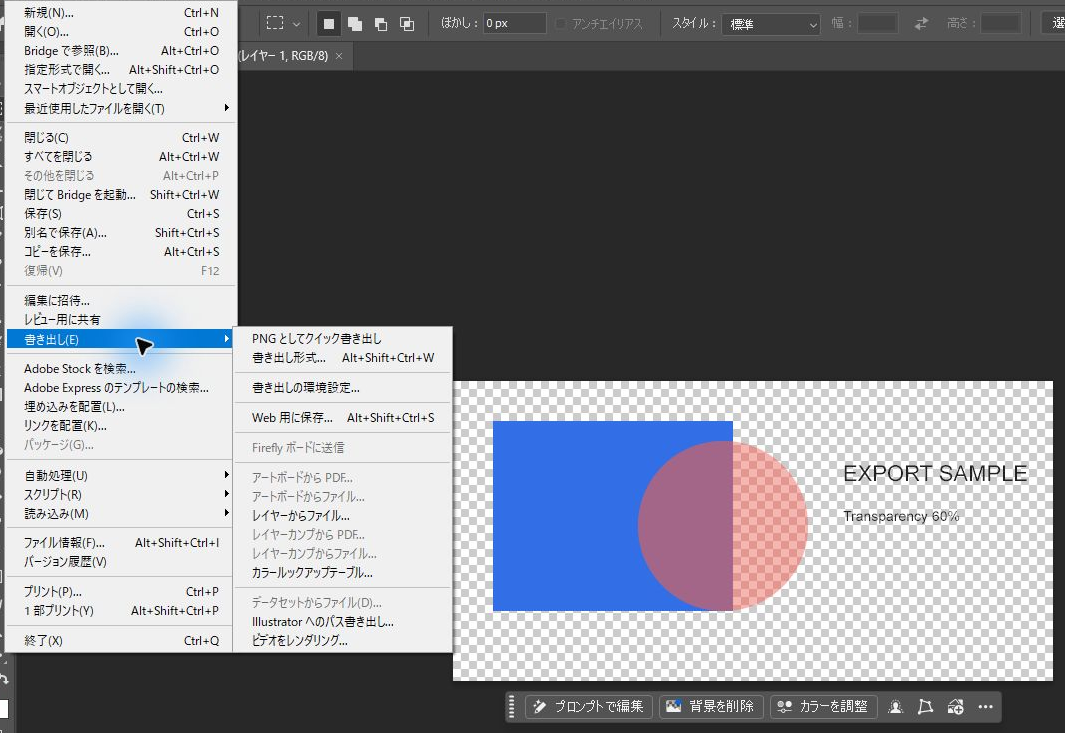
Task: Choose Bridge で参照(B)... menu item
Action: click(121, 50)
